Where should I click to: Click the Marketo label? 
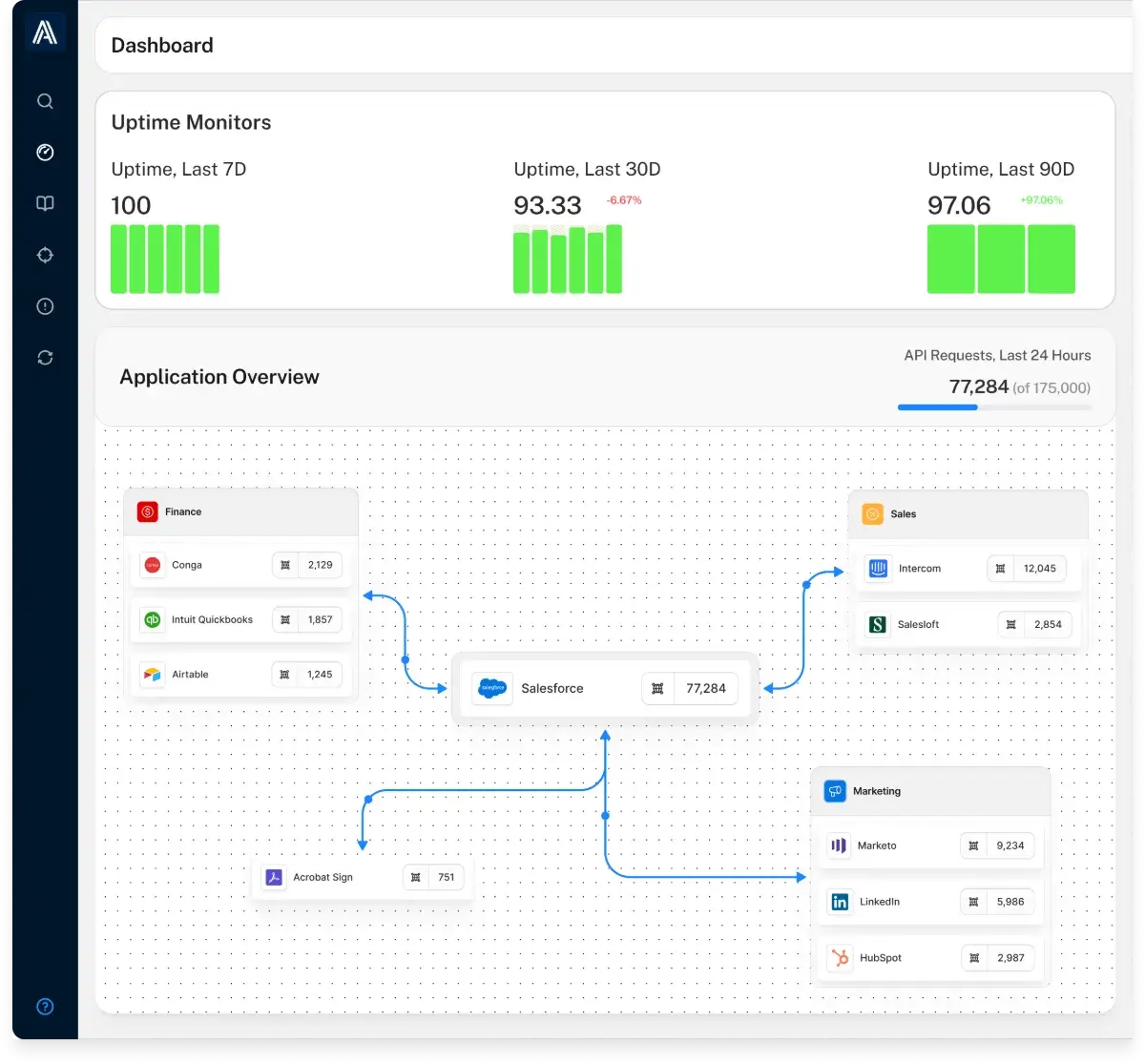(x=877, y=845)
